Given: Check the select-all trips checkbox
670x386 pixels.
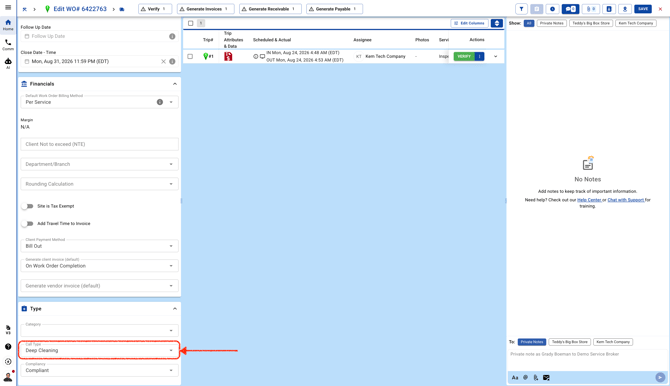Looking at the screenshot, I should pos(191,23).
